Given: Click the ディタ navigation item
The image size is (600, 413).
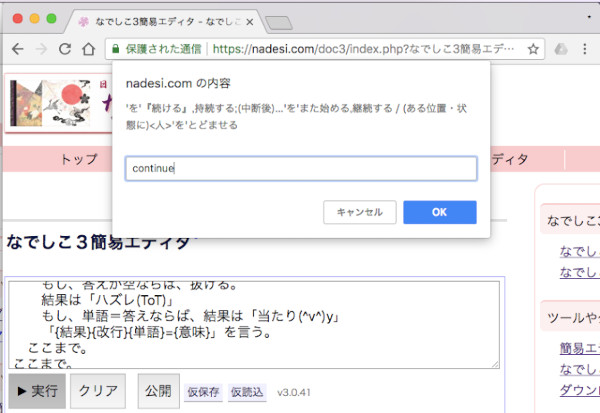Looking at the screenshot, I should coord(510,159).
